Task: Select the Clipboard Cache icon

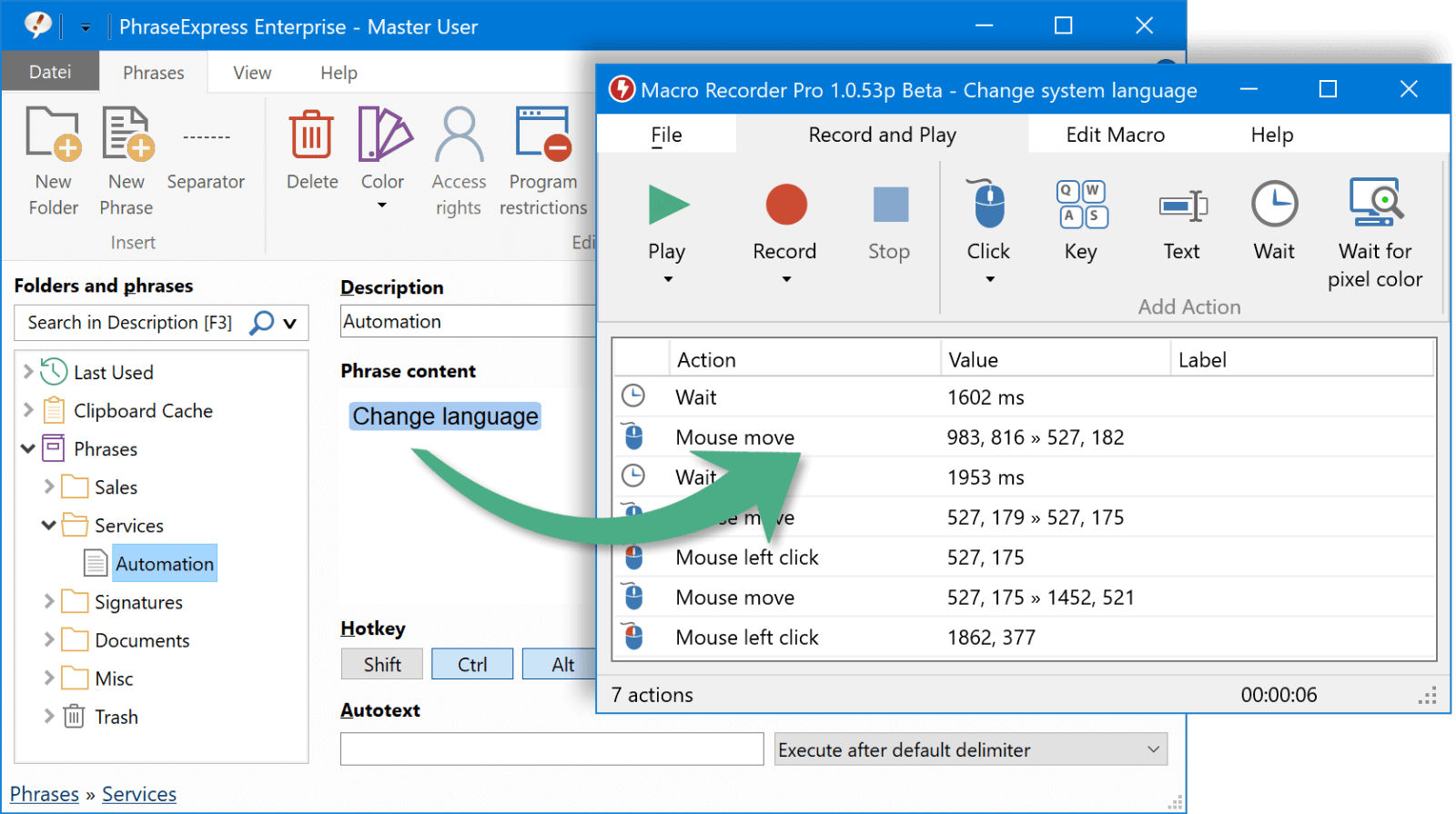Action: (x=55, y=410)
